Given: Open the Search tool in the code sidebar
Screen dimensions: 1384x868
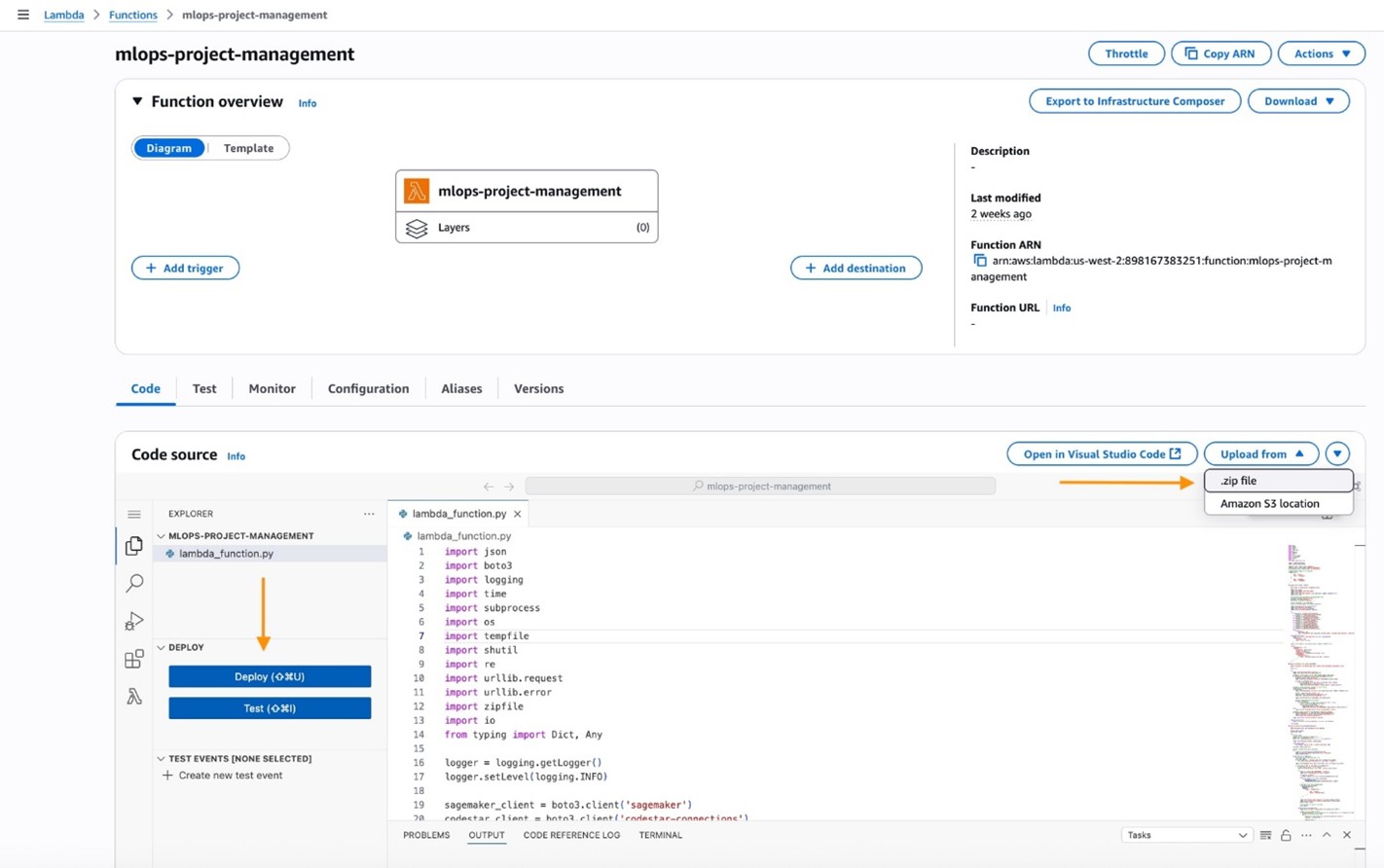Looking at the screenshot, I should point(134,582).
